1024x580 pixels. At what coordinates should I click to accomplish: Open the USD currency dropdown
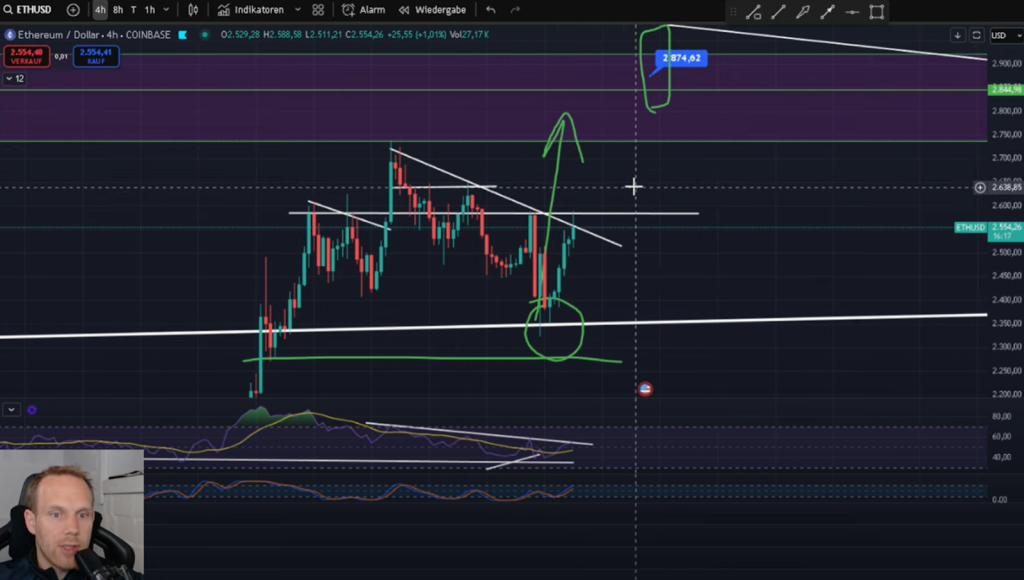[x=1006, y=35]
